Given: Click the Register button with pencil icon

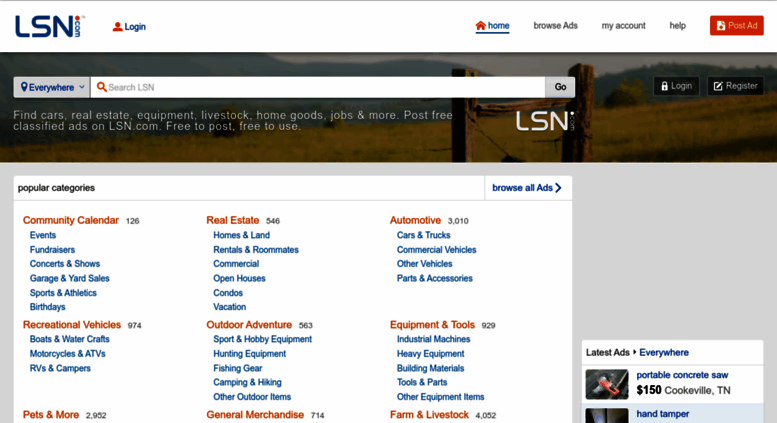Looking at the screenshot, I should pyautogui.click(x=735, y=86).
